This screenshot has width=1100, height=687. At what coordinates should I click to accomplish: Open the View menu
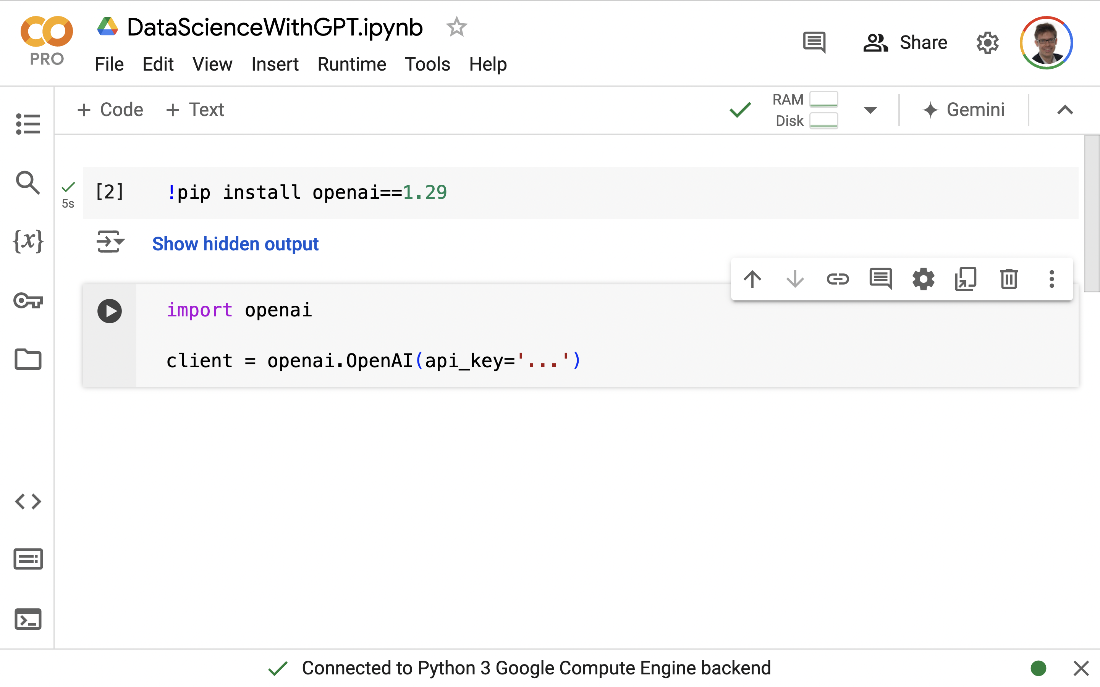coord(212,65)
